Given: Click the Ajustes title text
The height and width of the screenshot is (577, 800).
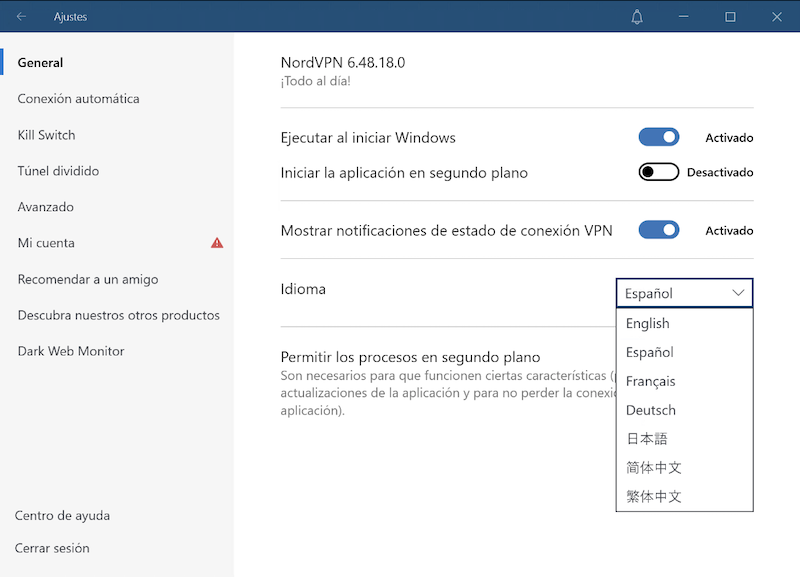Looking at the screenshot, I should (x=70, y=17).
